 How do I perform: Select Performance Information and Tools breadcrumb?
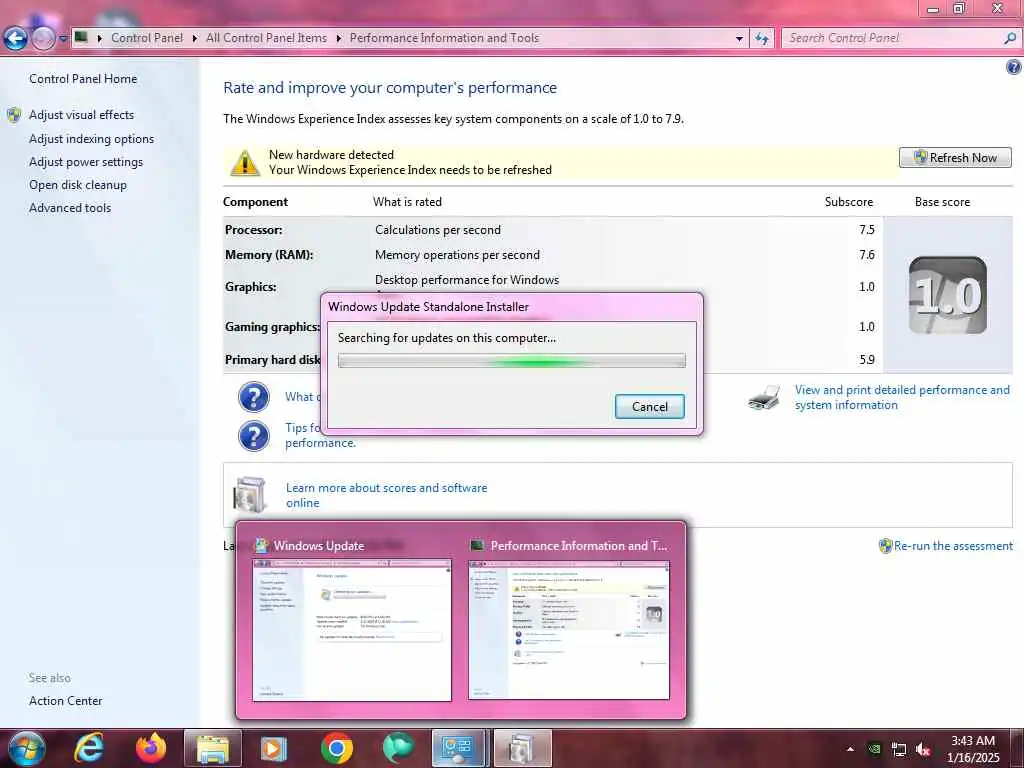[444, 38]
